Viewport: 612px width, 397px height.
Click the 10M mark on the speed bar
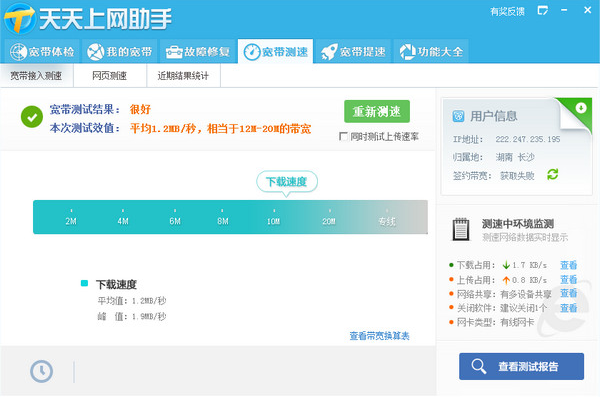coord(274,221)
